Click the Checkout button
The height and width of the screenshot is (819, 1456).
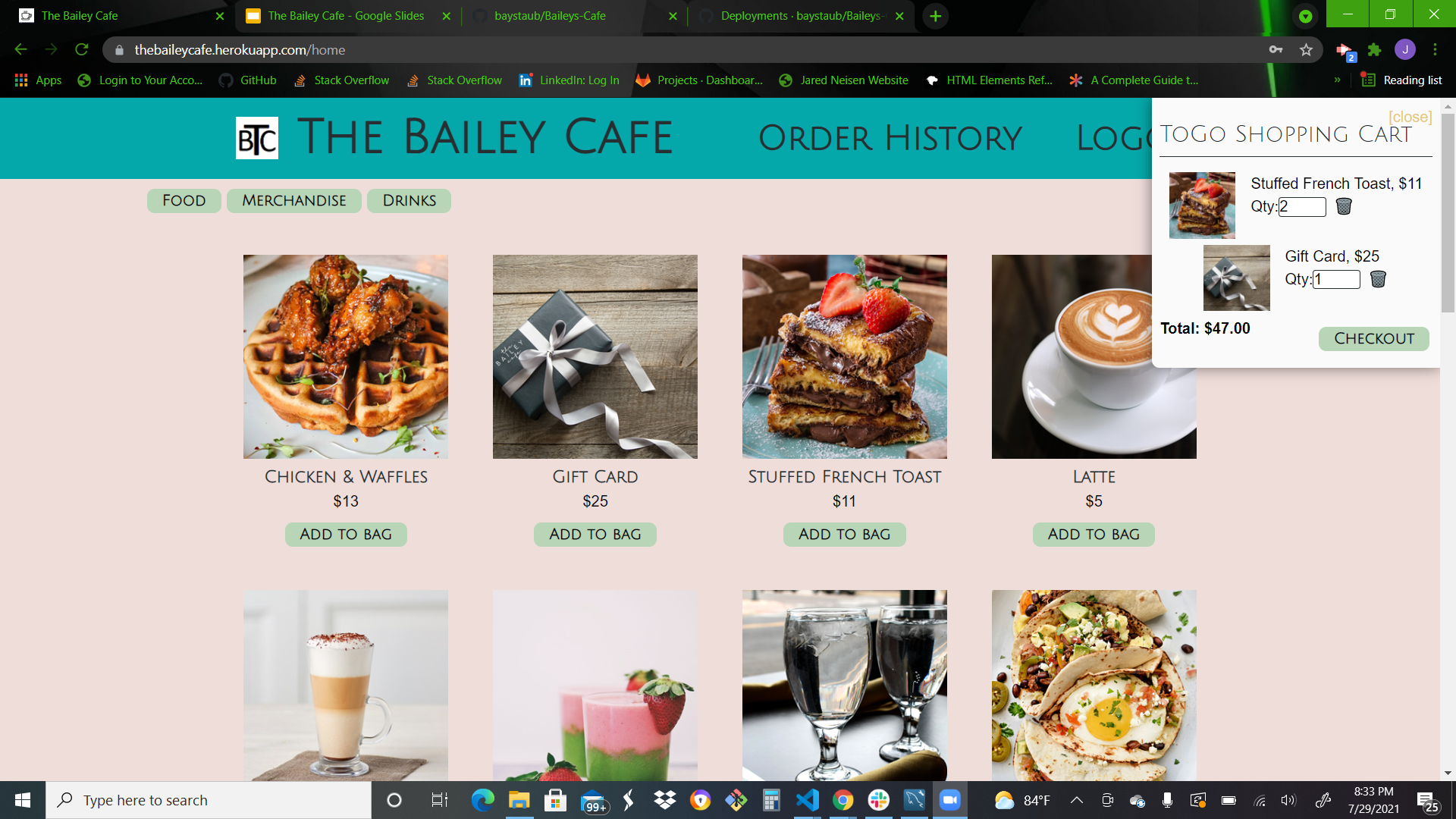coord(1374,339)
